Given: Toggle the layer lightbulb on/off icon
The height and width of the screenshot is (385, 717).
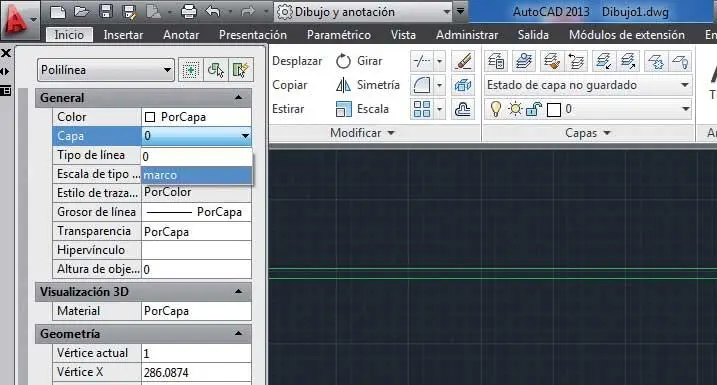Looking at the screenshot, I should tap(495, 109).
